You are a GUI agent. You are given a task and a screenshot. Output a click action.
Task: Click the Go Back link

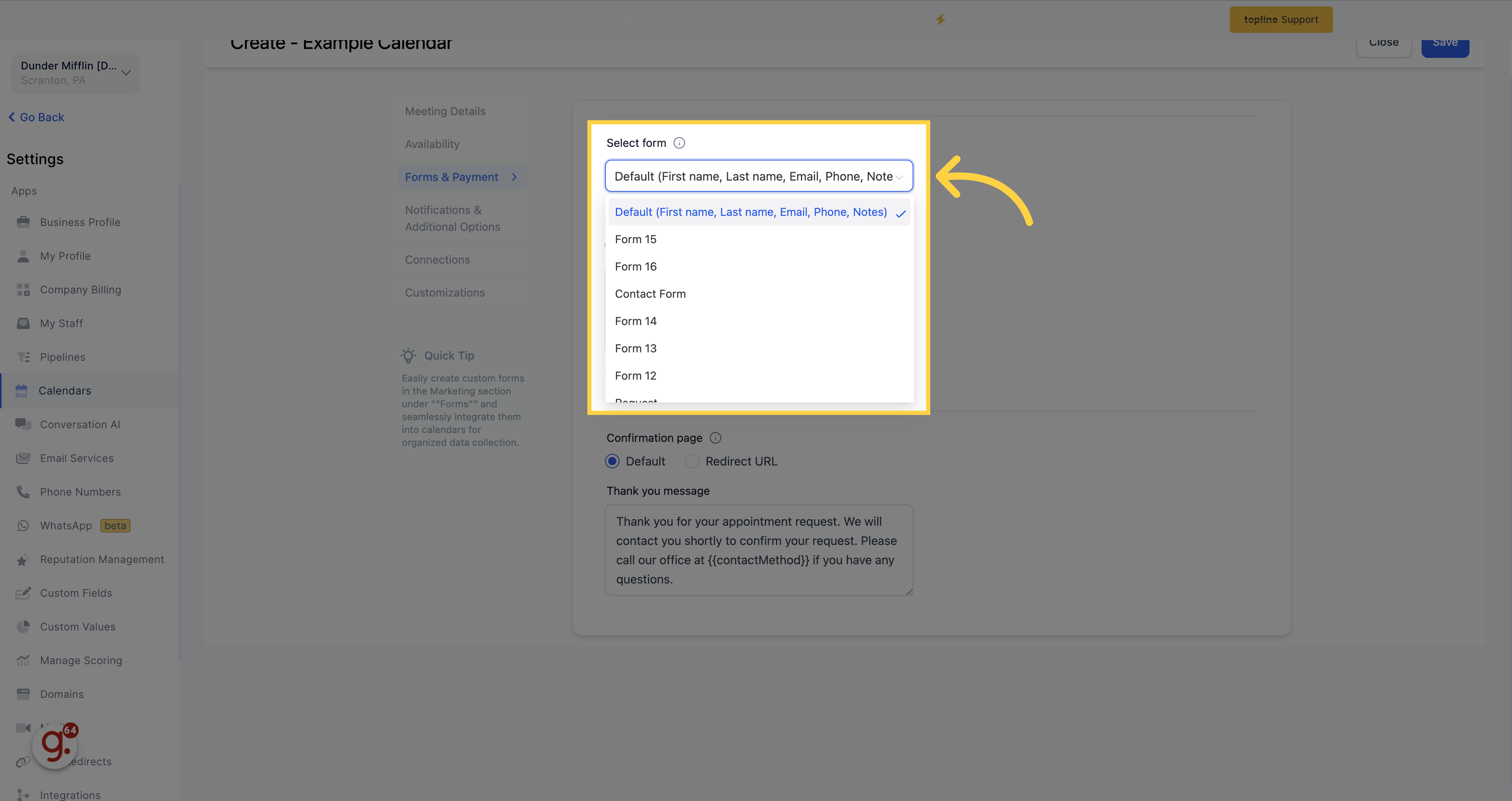pos(37,117)
